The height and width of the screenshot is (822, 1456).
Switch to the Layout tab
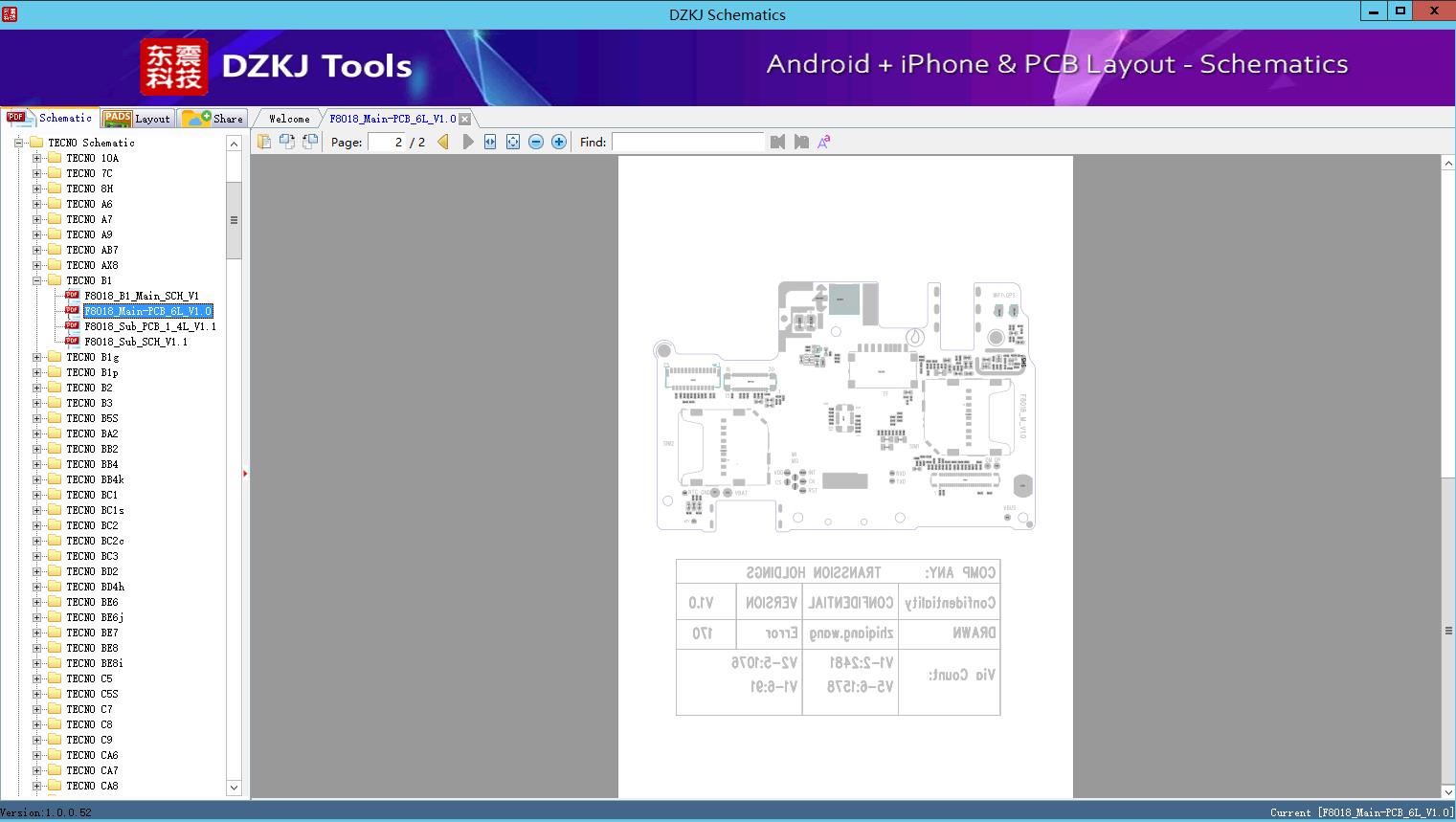(x=137, y=119)
